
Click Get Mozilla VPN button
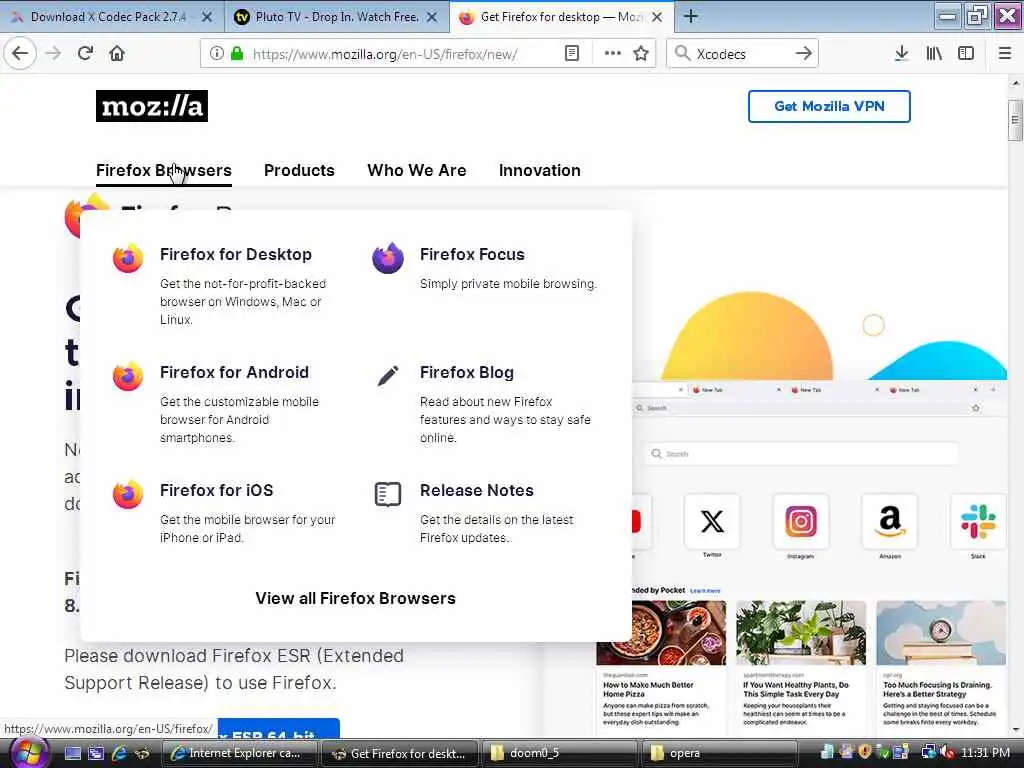(x=829, y=106)
